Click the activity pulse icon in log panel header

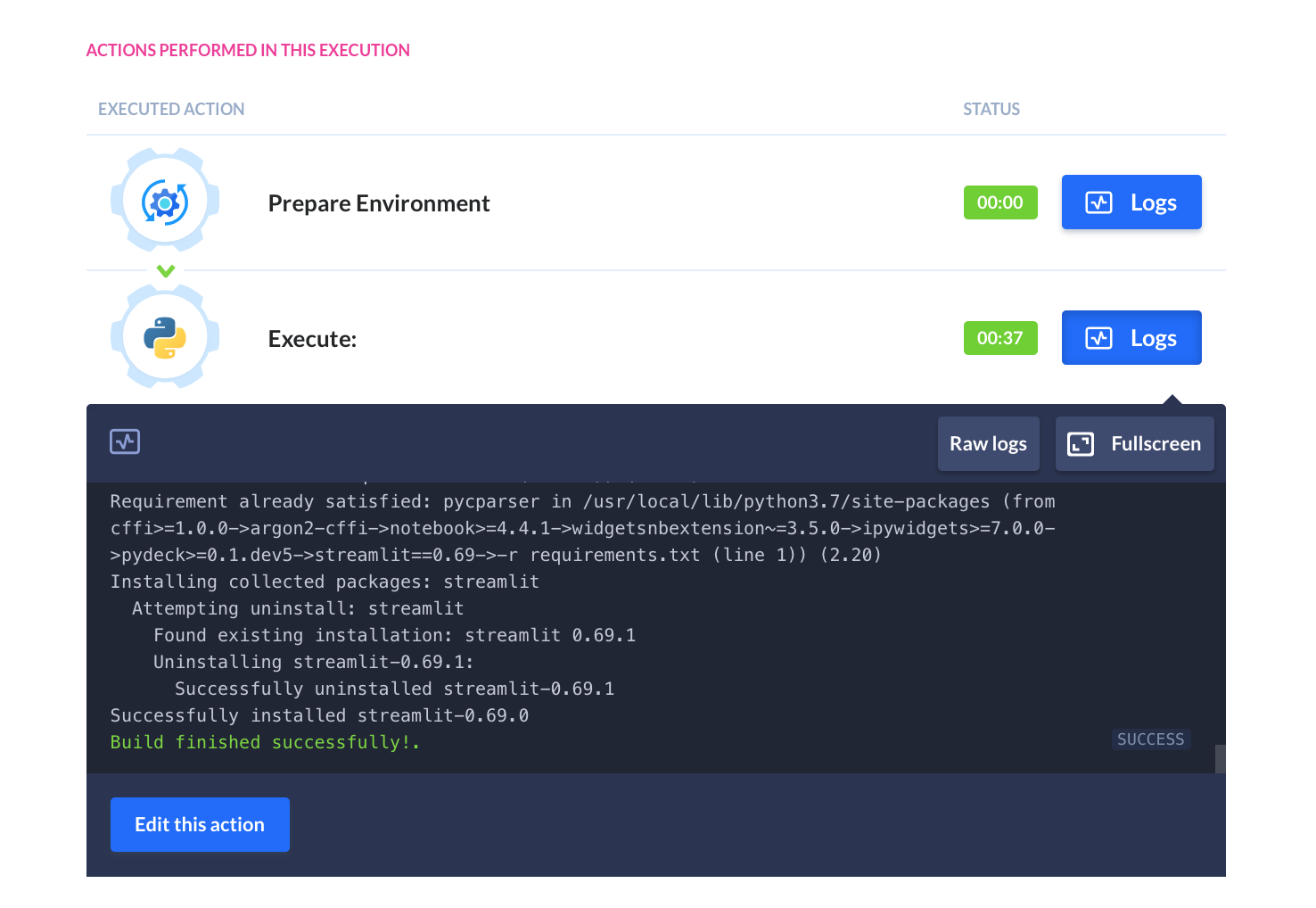125,442
